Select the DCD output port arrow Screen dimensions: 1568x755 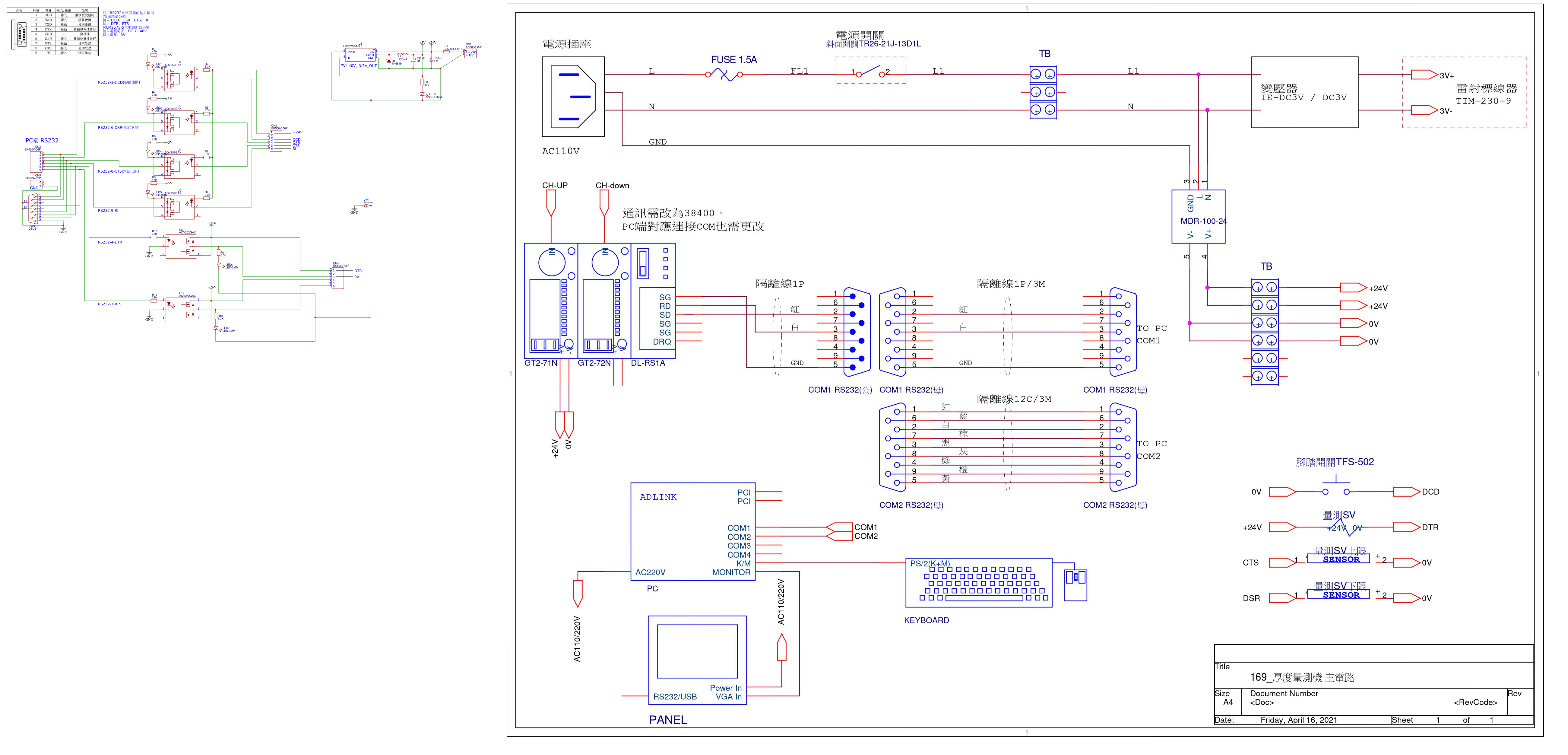[1407, 491]
